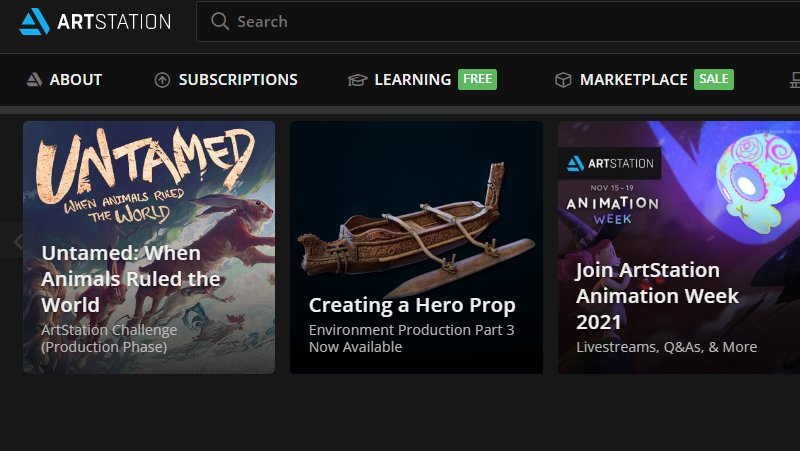This screenshot has height=451, width=800.
Task: Open the MARKETPLACE menu item
Action: click(634, 80)
